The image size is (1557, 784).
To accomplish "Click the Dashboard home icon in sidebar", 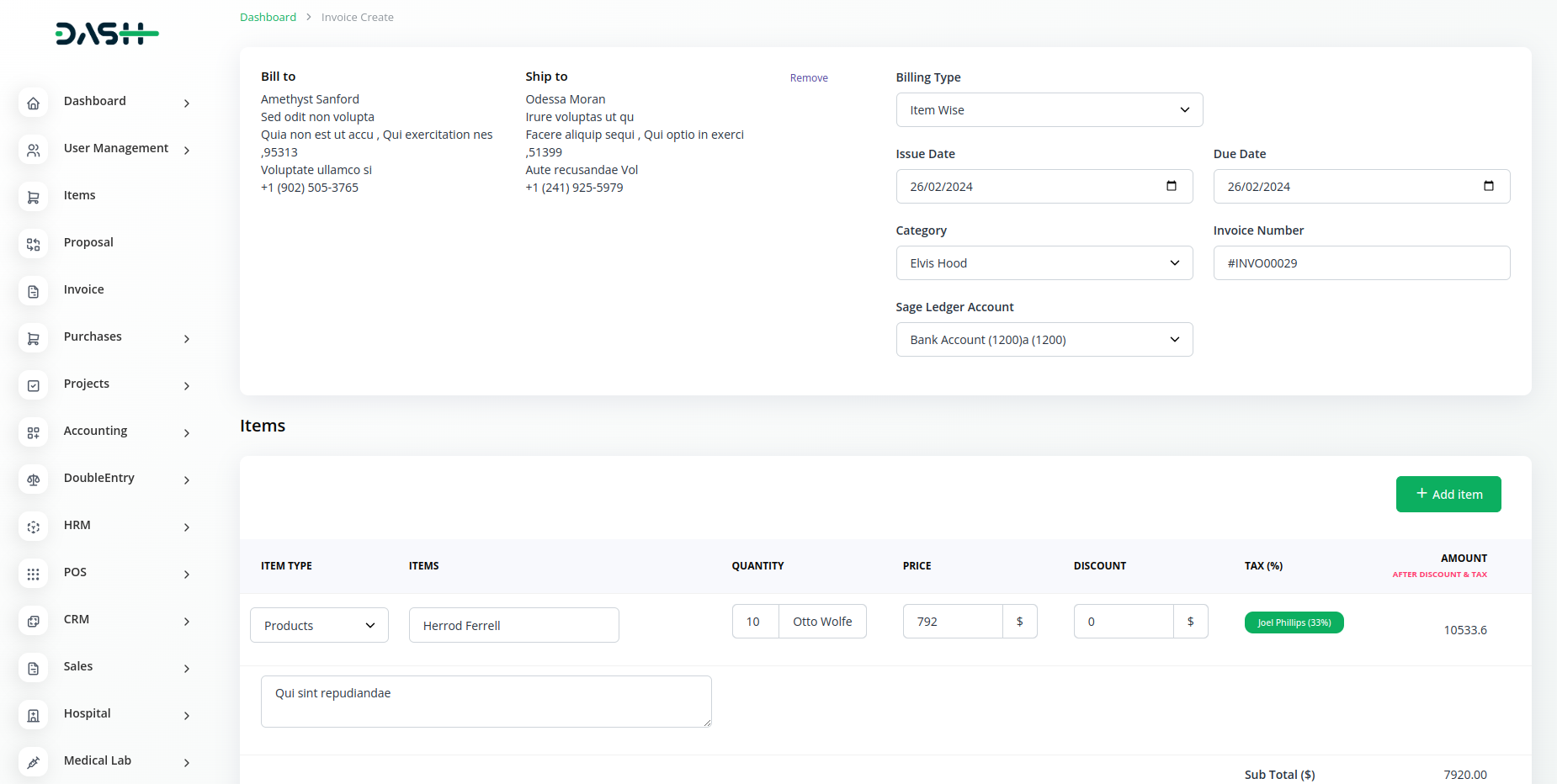I will point(34,103).
